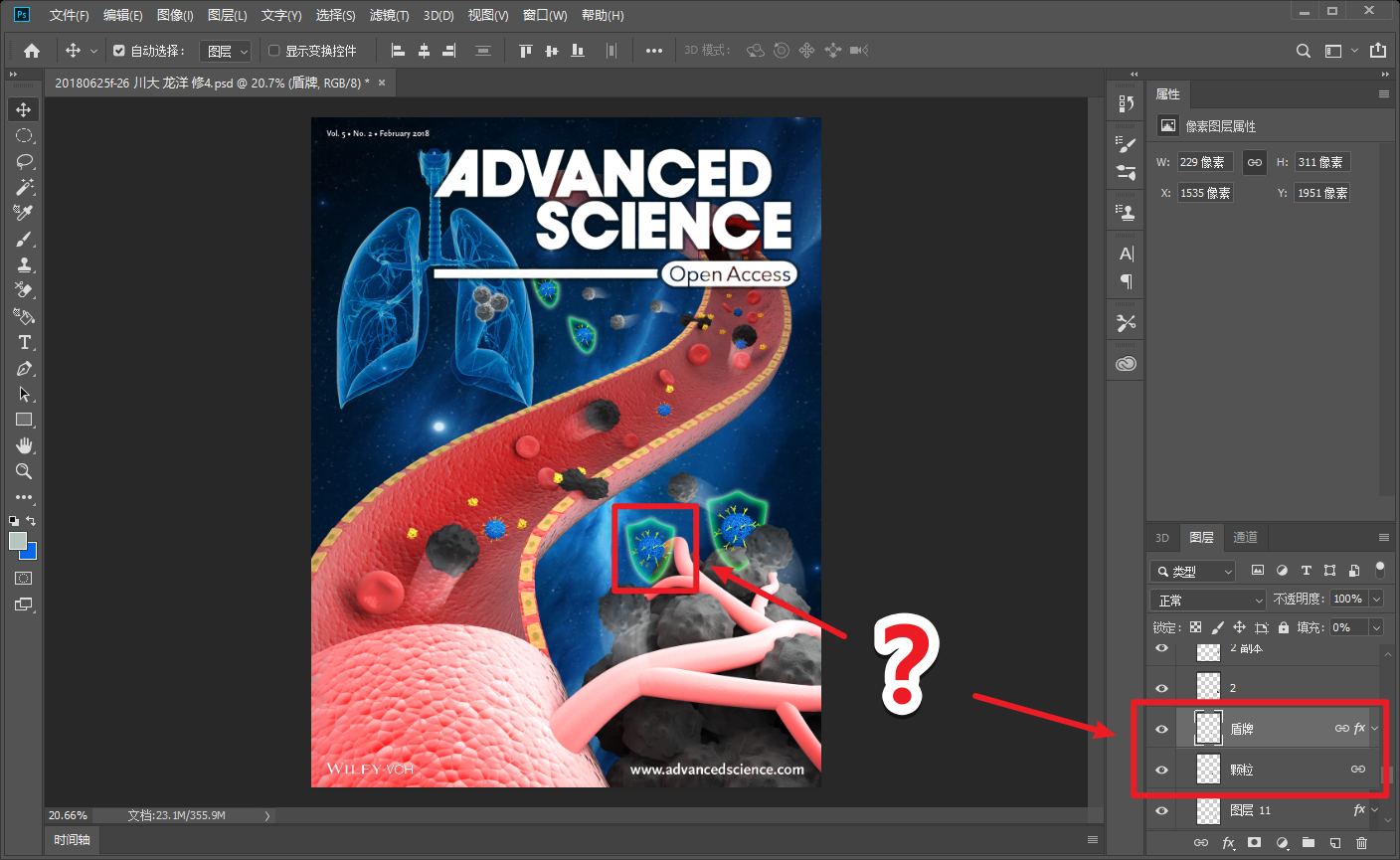
Task: Select the Magic Wand tool
Action: point(24,187)
